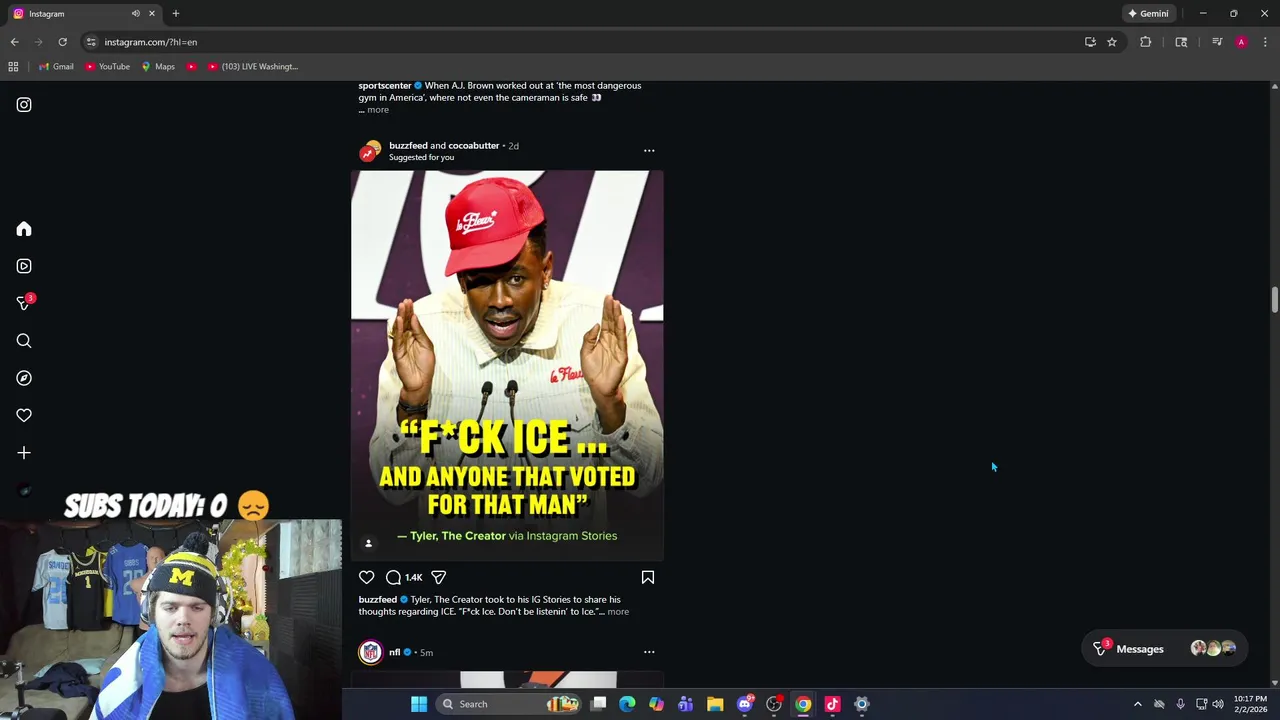Open the Explore compass icon
The image size is (1280, 720).
tap(24, 378)
